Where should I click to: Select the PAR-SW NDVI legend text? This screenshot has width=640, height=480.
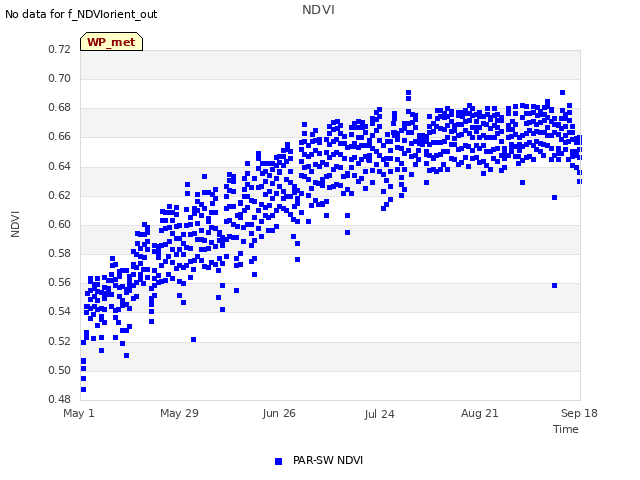click(328, 460)
